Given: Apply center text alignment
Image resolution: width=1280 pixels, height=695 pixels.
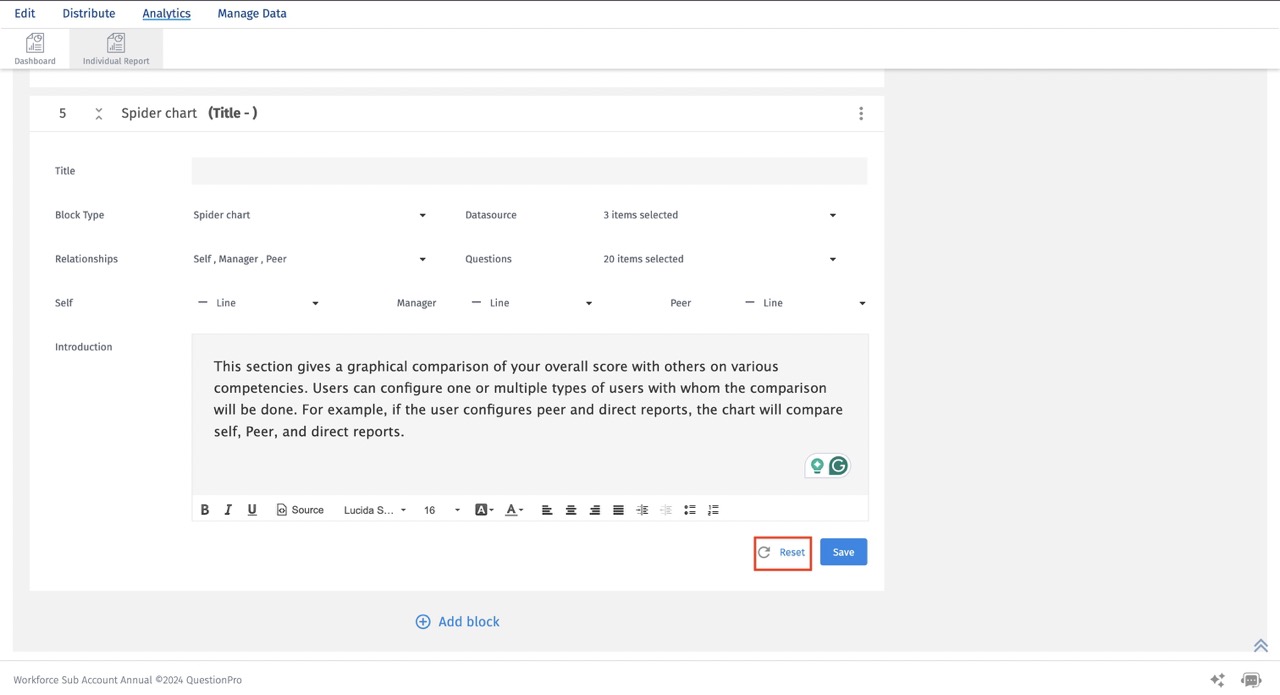Looking at the screenshot, I should coord(571,510).
